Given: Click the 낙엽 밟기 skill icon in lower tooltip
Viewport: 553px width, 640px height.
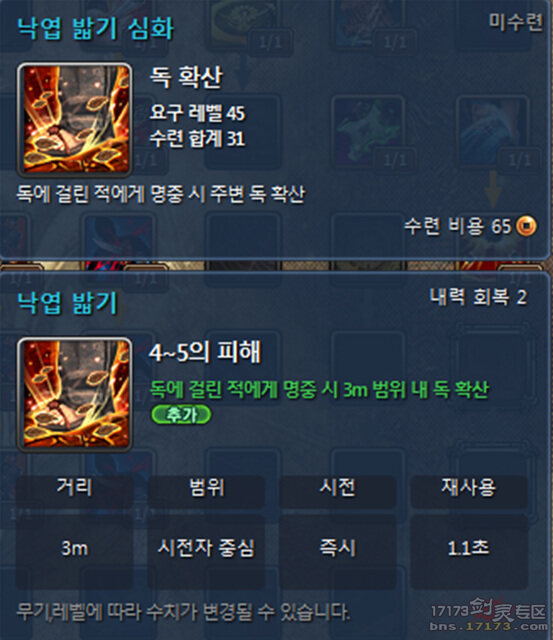Looking at the screenshot, I should (x=75, y=394).
